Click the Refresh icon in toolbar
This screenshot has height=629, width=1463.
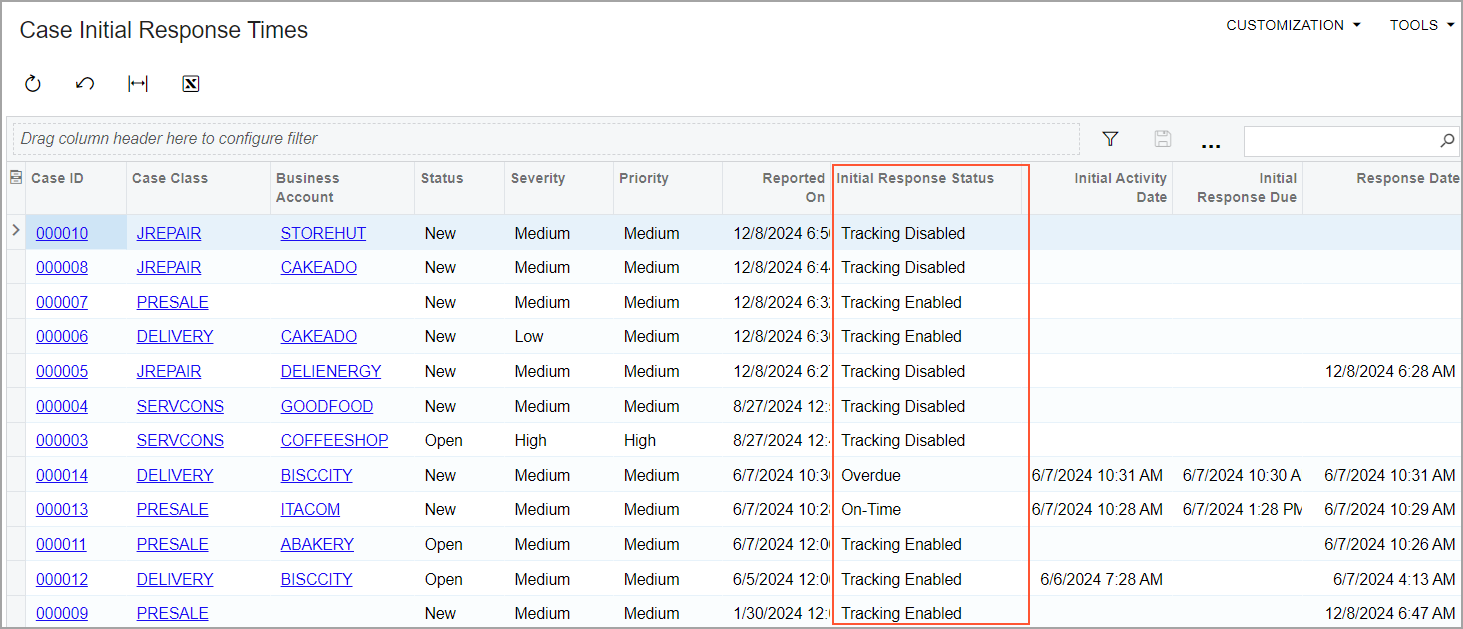pos(33,84)
